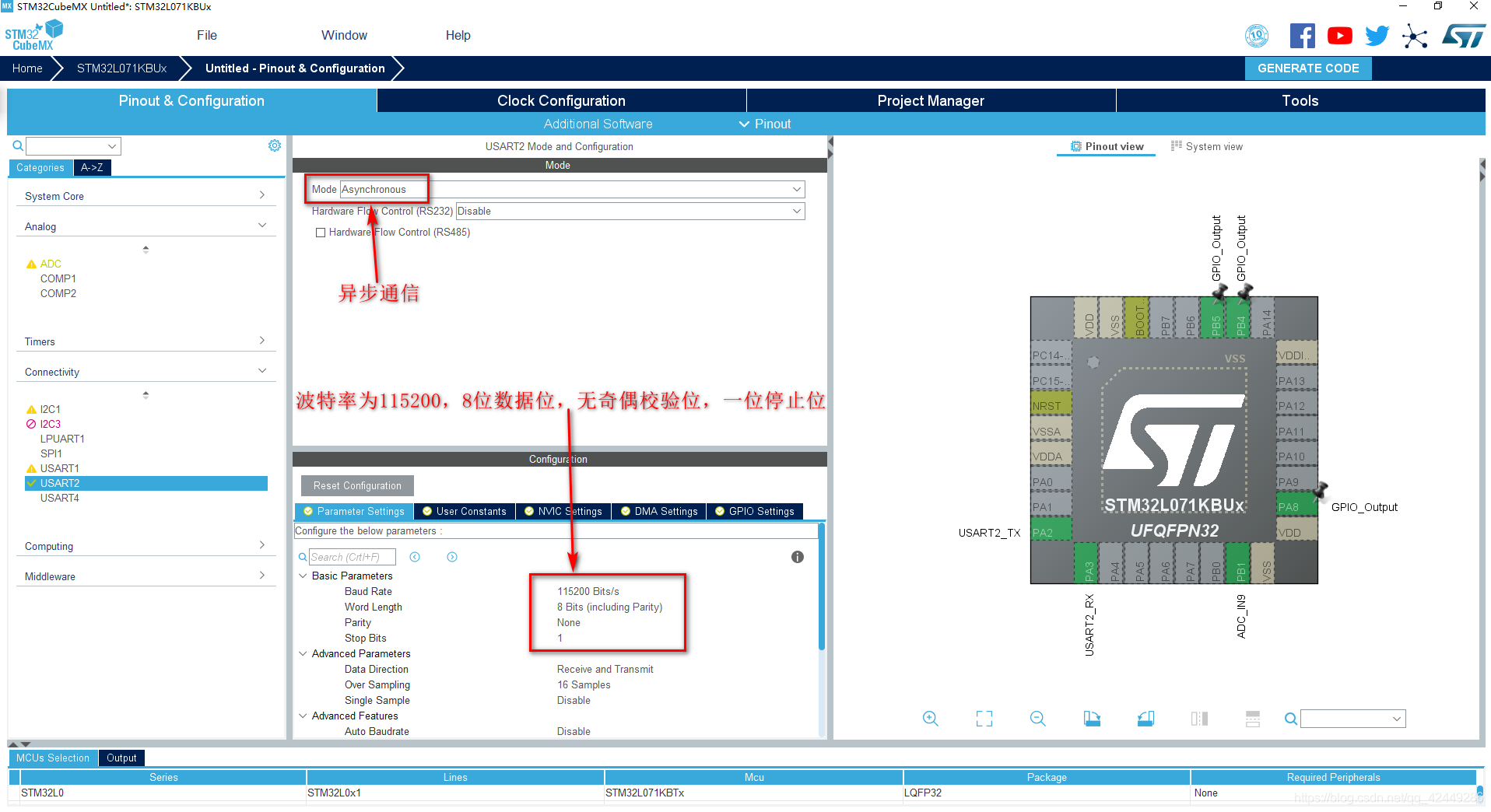Image resolution: width=1491 pixels, height=812 pixels.
Task: Open Additional Software
Action: 598,124
